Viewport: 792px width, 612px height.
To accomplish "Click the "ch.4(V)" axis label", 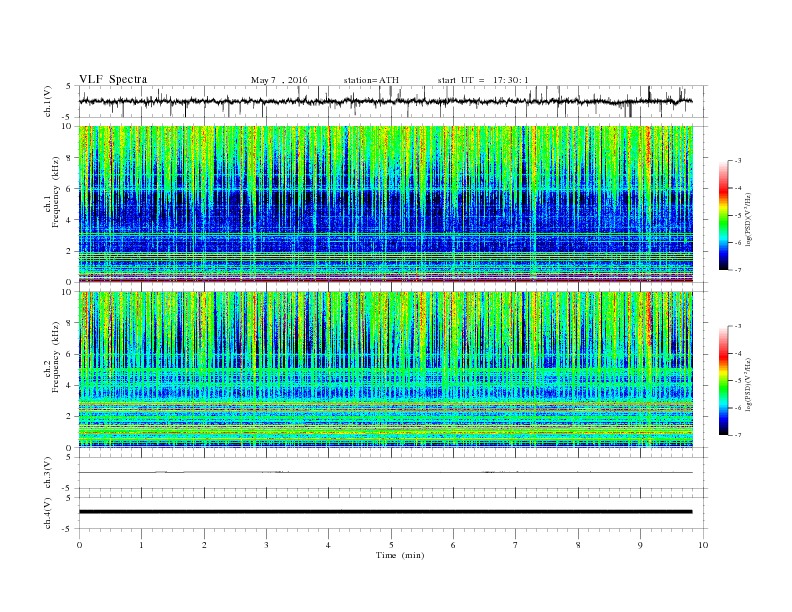I will 48,513.
